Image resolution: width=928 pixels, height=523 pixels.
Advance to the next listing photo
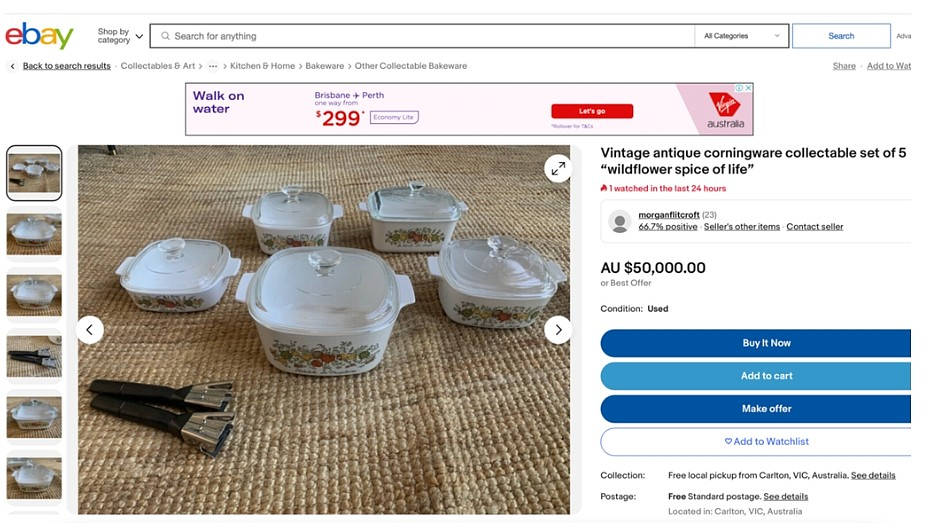558,329
